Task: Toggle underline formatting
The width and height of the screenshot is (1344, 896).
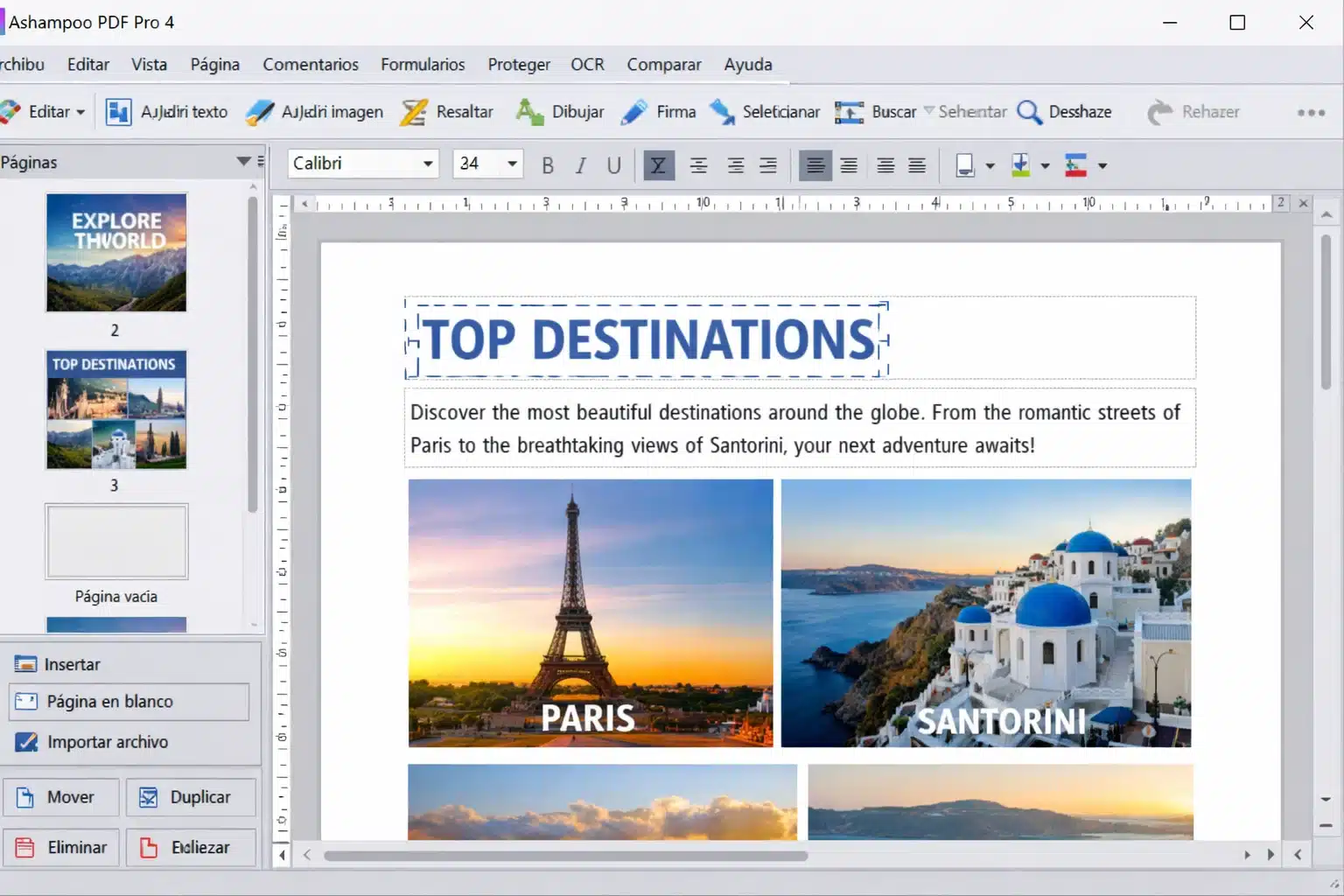Action: pos(613,165)
